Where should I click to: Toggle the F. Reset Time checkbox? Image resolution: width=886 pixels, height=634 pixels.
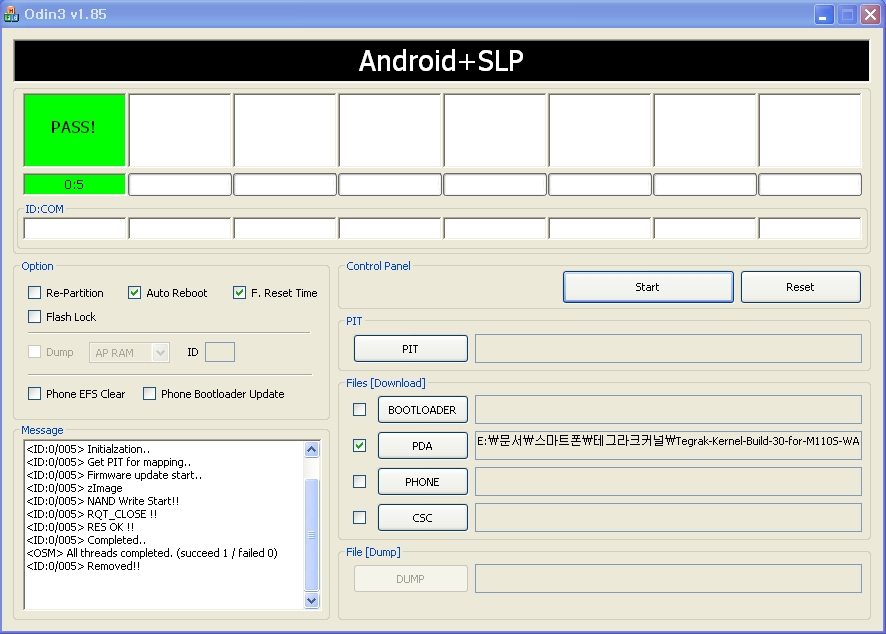tap(240, 293)
